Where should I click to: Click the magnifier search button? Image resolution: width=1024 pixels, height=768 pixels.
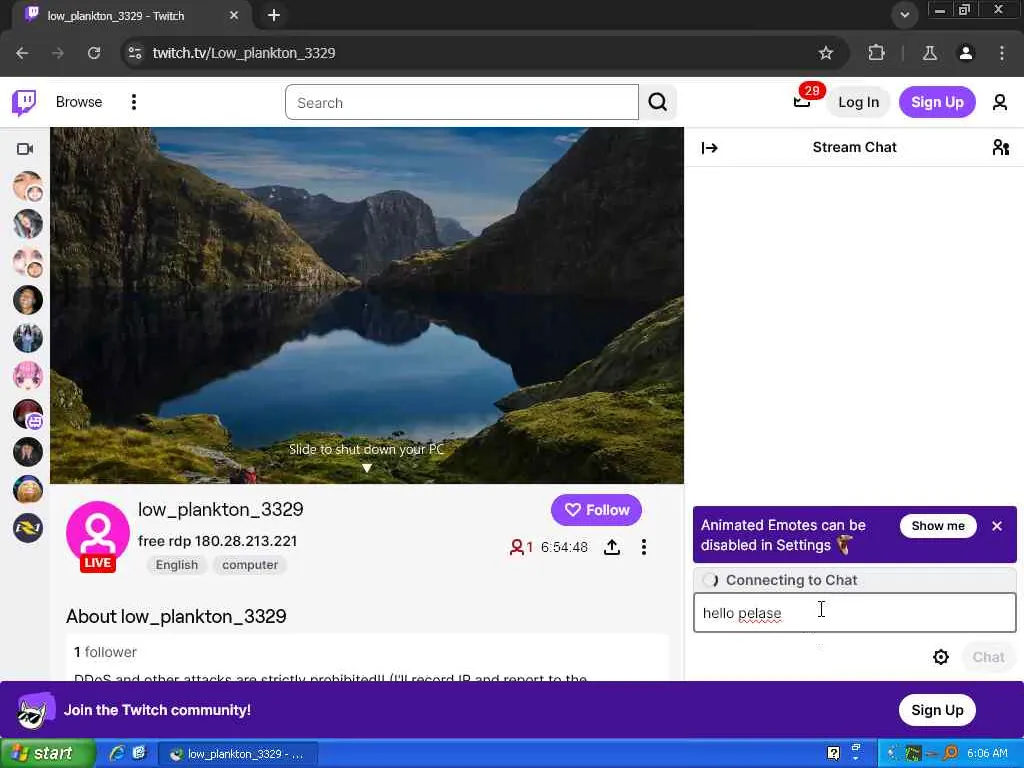click(658, 102)
